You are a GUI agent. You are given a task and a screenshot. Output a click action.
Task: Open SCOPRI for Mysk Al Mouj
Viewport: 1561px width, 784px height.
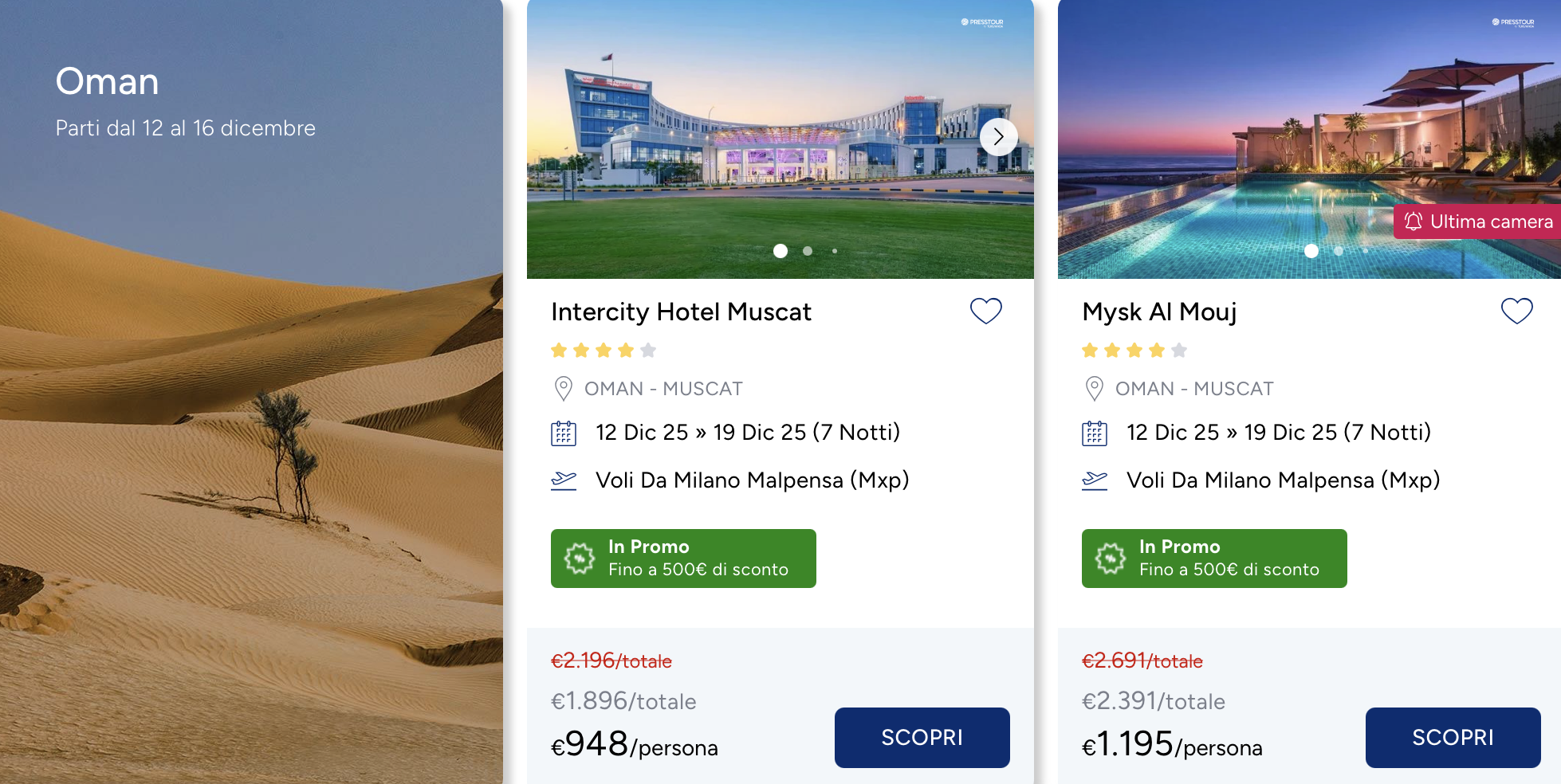[1453, 737]
